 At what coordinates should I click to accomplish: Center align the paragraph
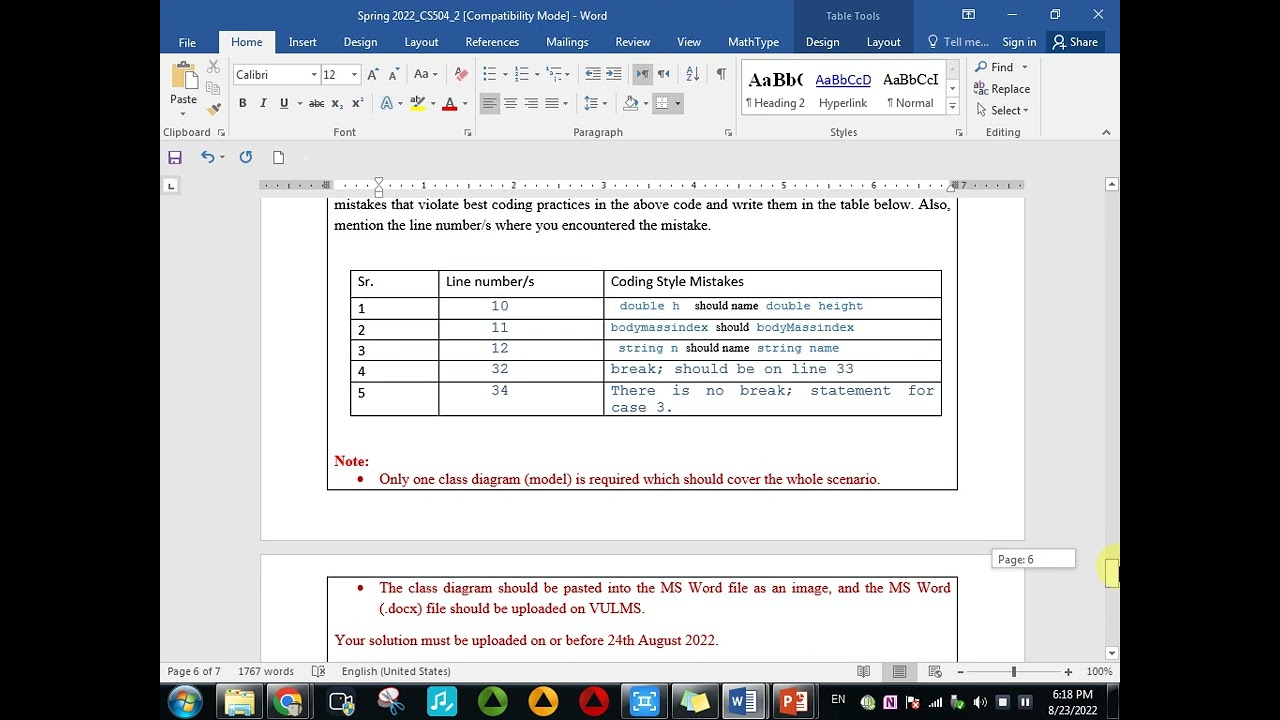pyautogui.click(x=510, y=103)
